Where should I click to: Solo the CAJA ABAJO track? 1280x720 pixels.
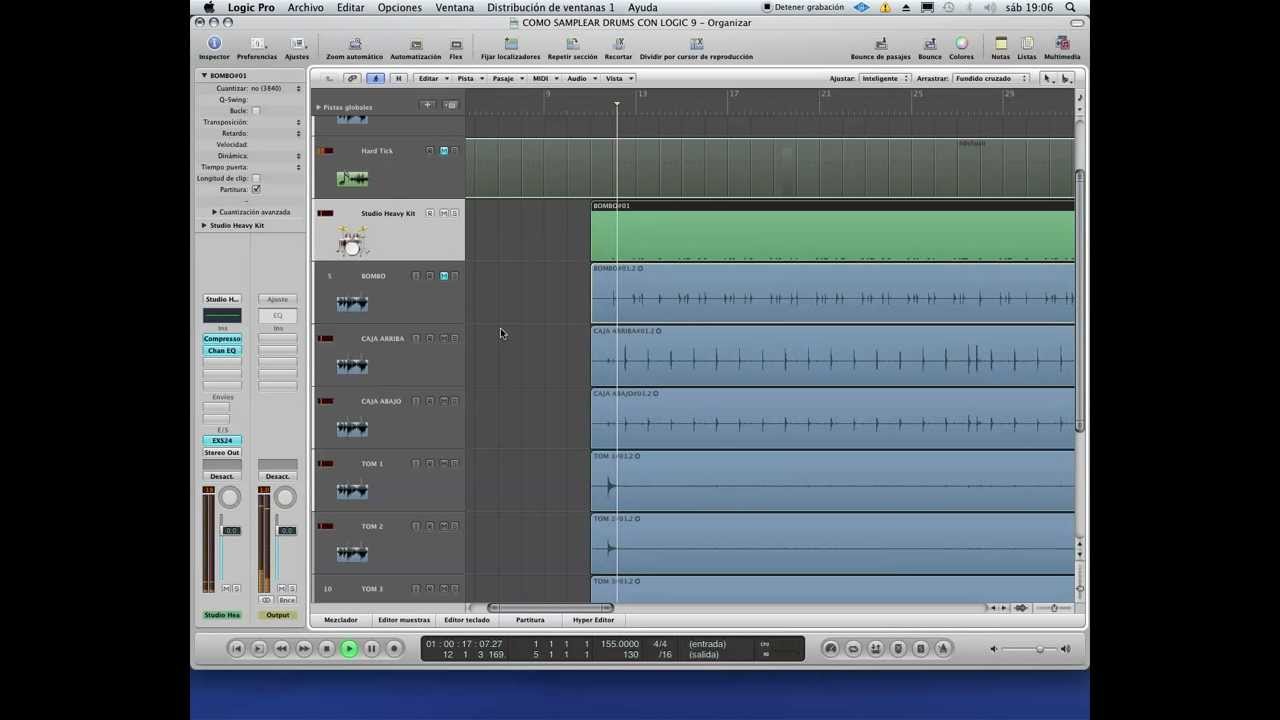tap(454, 401)
